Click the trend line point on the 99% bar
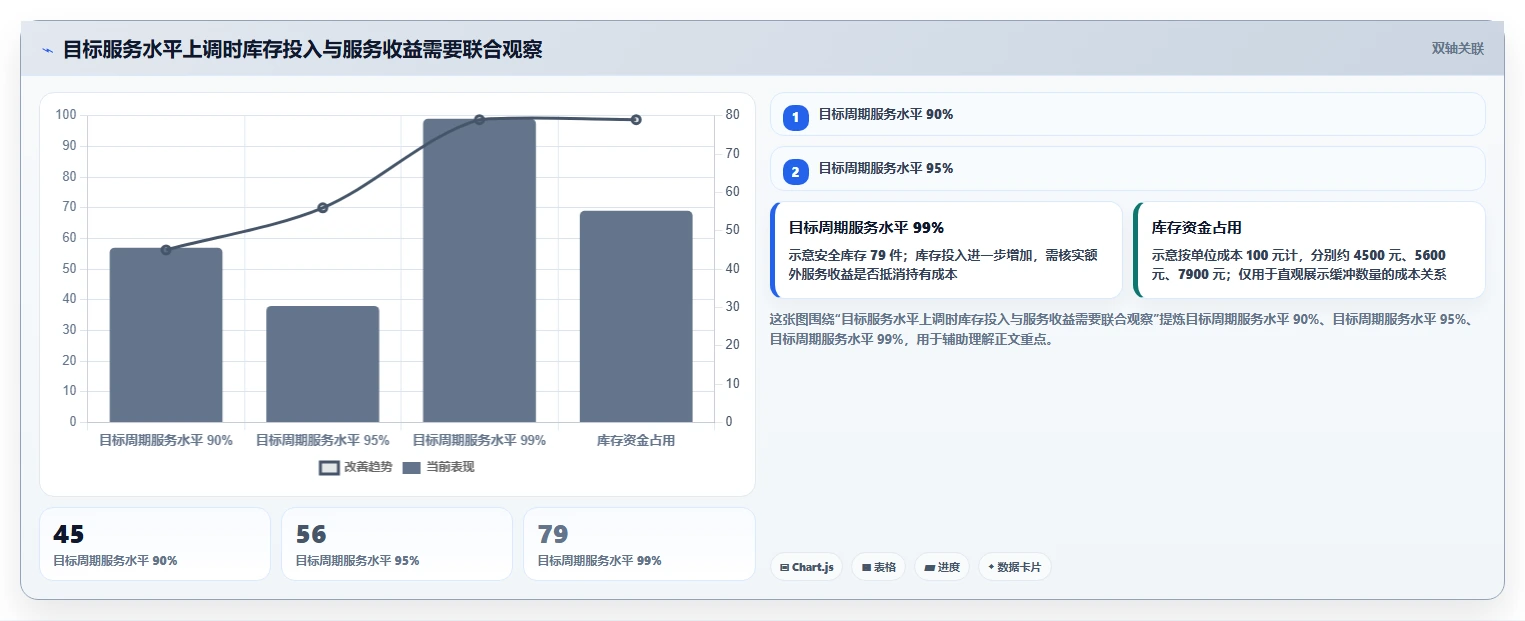This screenshot has width=1525, height=621. [x=479, y=120]
